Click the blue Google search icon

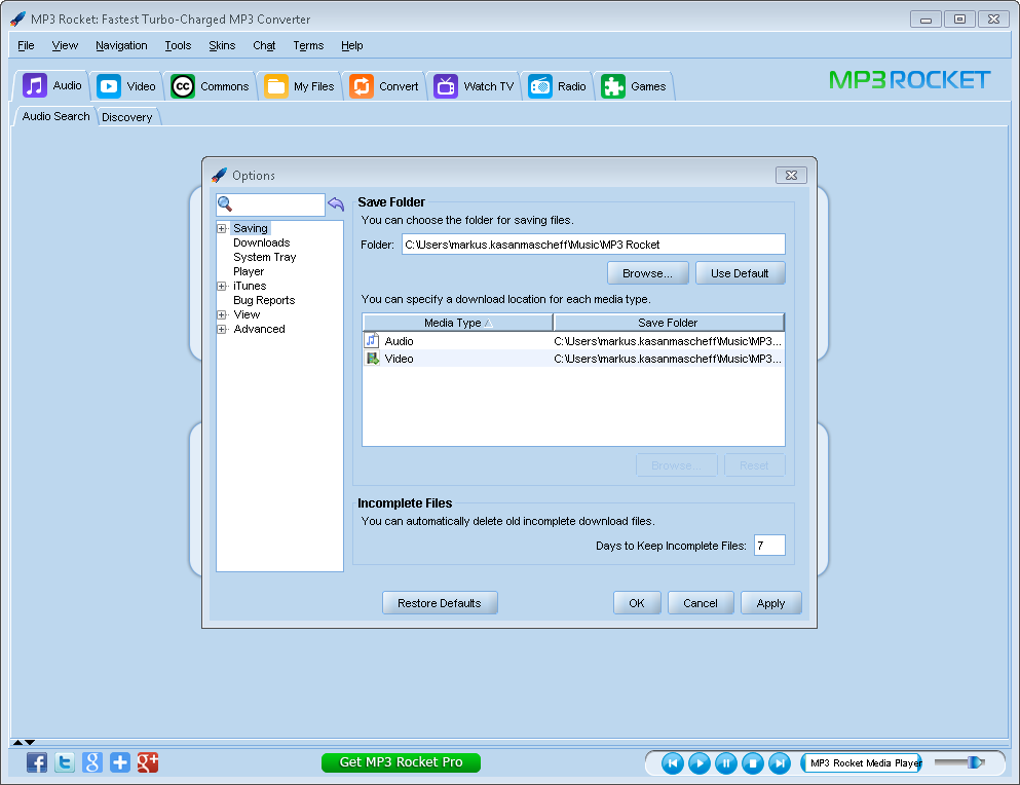[x=92, y=762]
